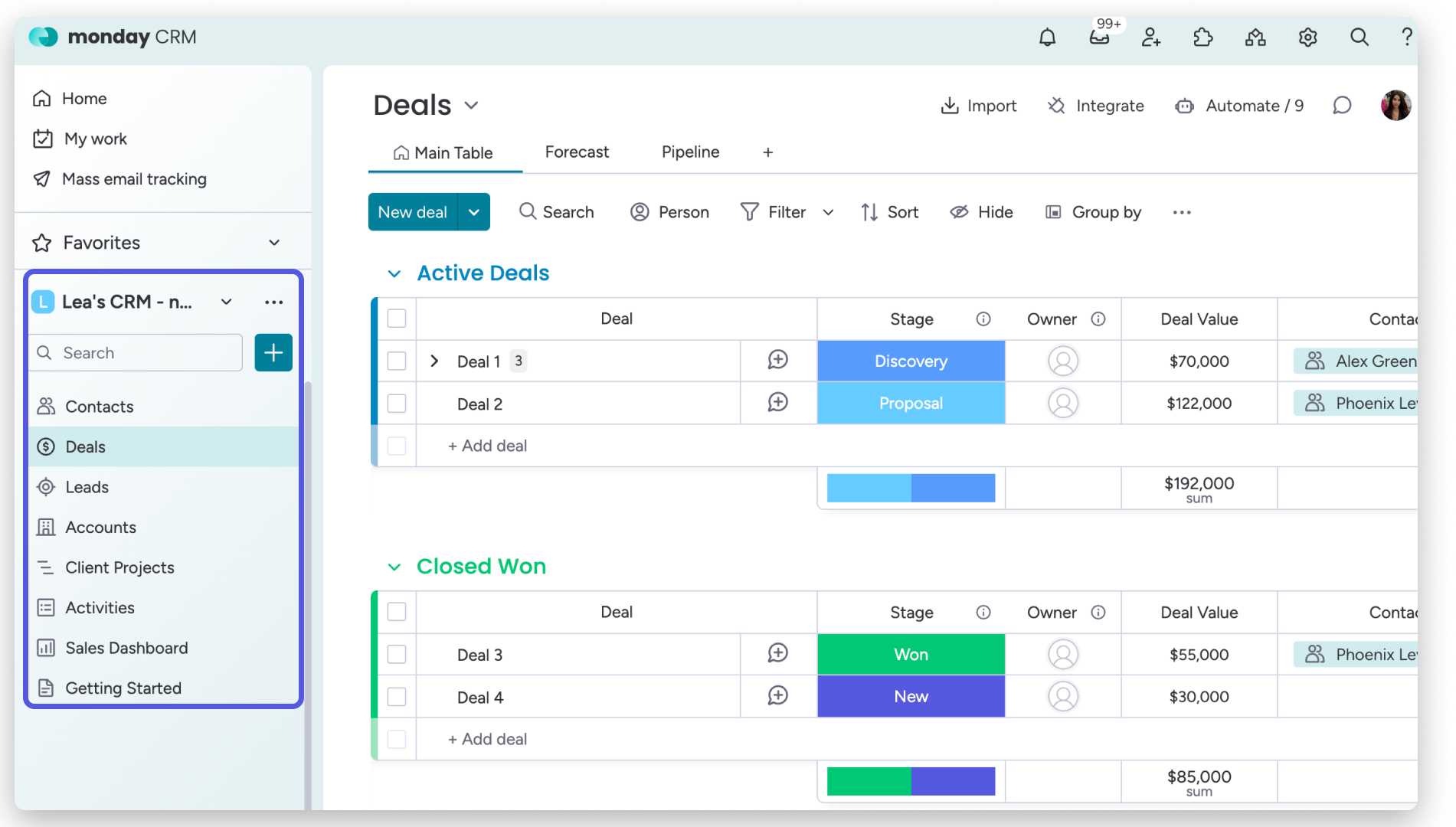Click the New deal button
Viewport: 1456px width, 827px height.
[412, 212]
